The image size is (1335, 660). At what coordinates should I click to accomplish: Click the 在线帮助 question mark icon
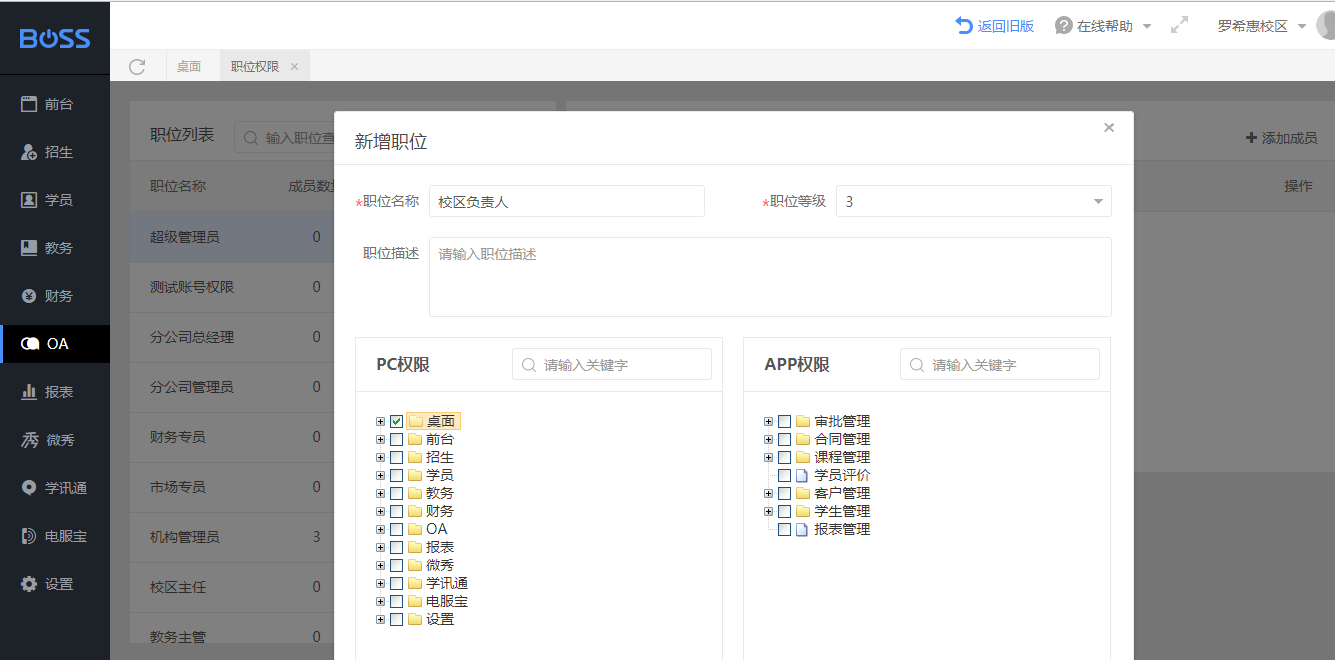[1064, 26]
